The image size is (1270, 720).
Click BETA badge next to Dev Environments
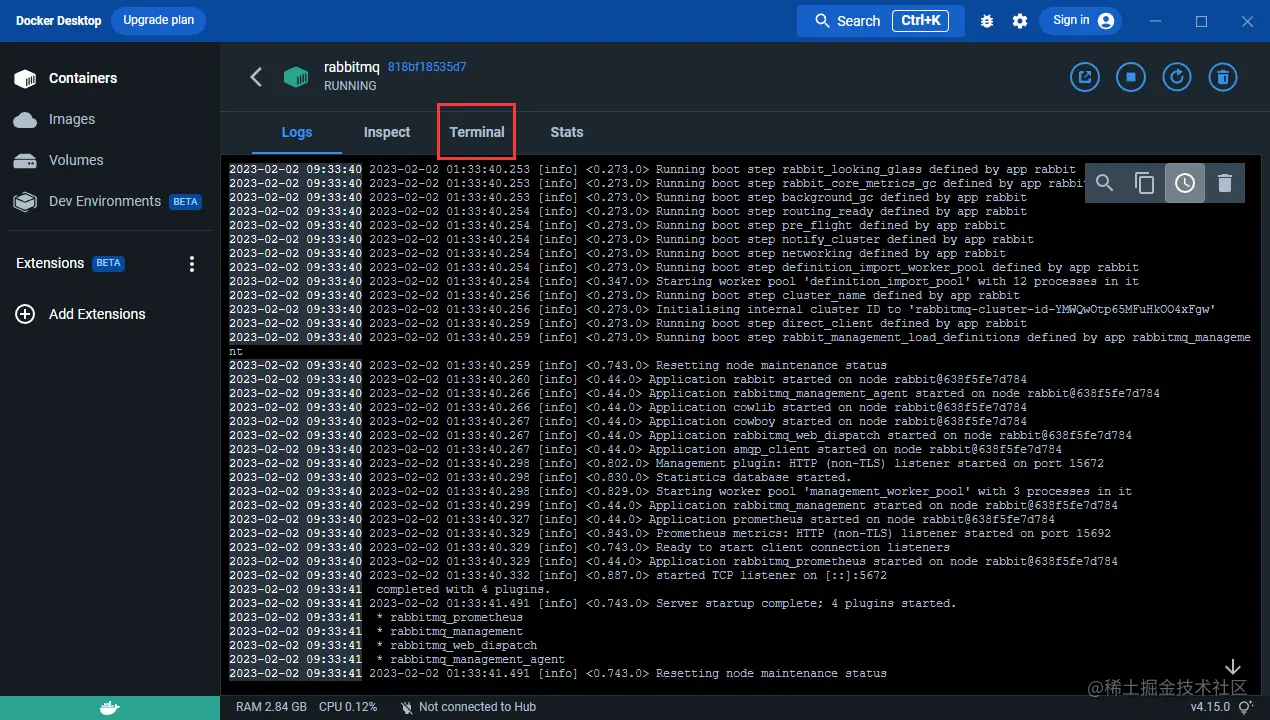click(185, 201)
